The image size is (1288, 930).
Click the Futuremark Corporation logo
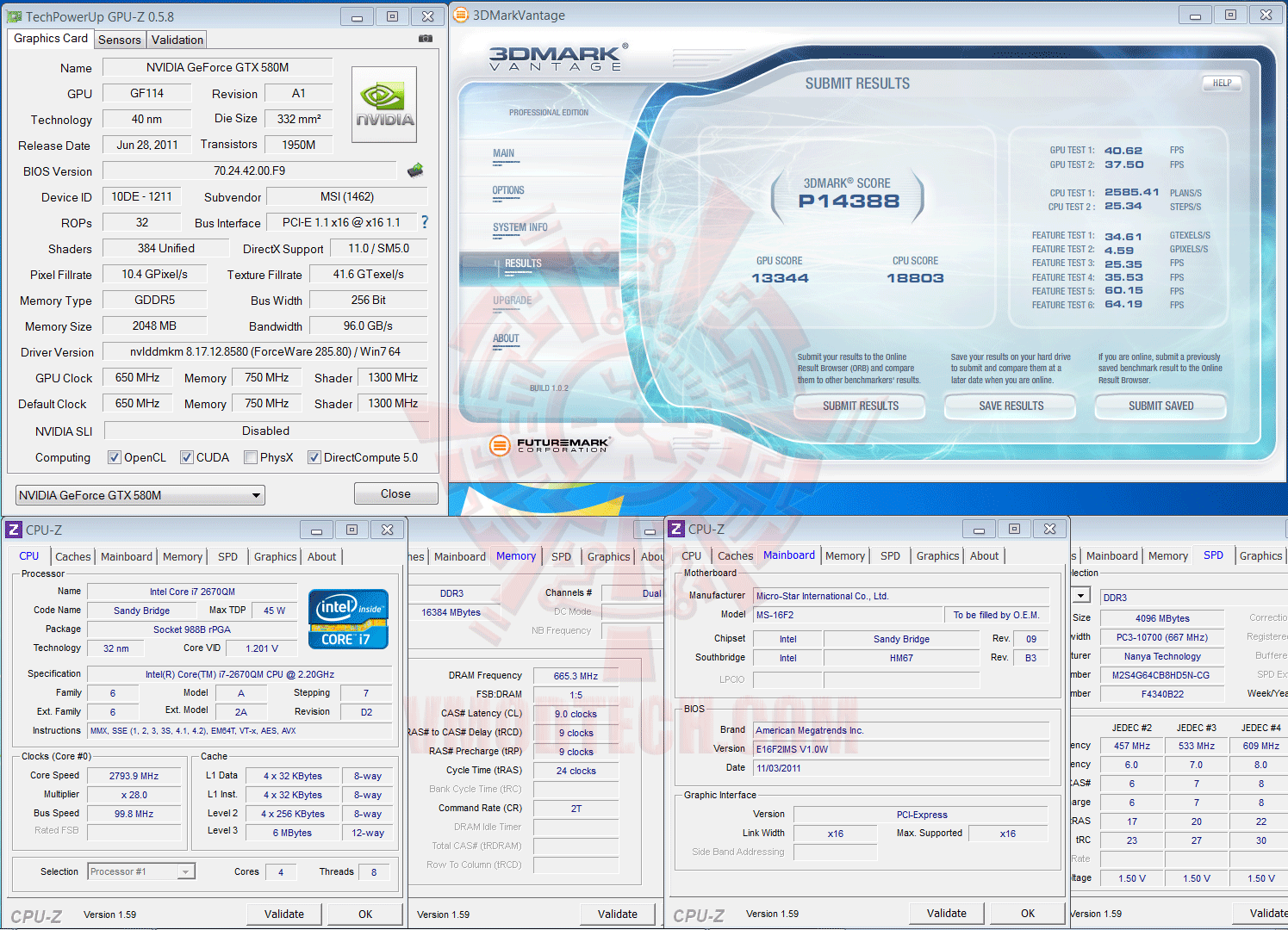[550, 445]
